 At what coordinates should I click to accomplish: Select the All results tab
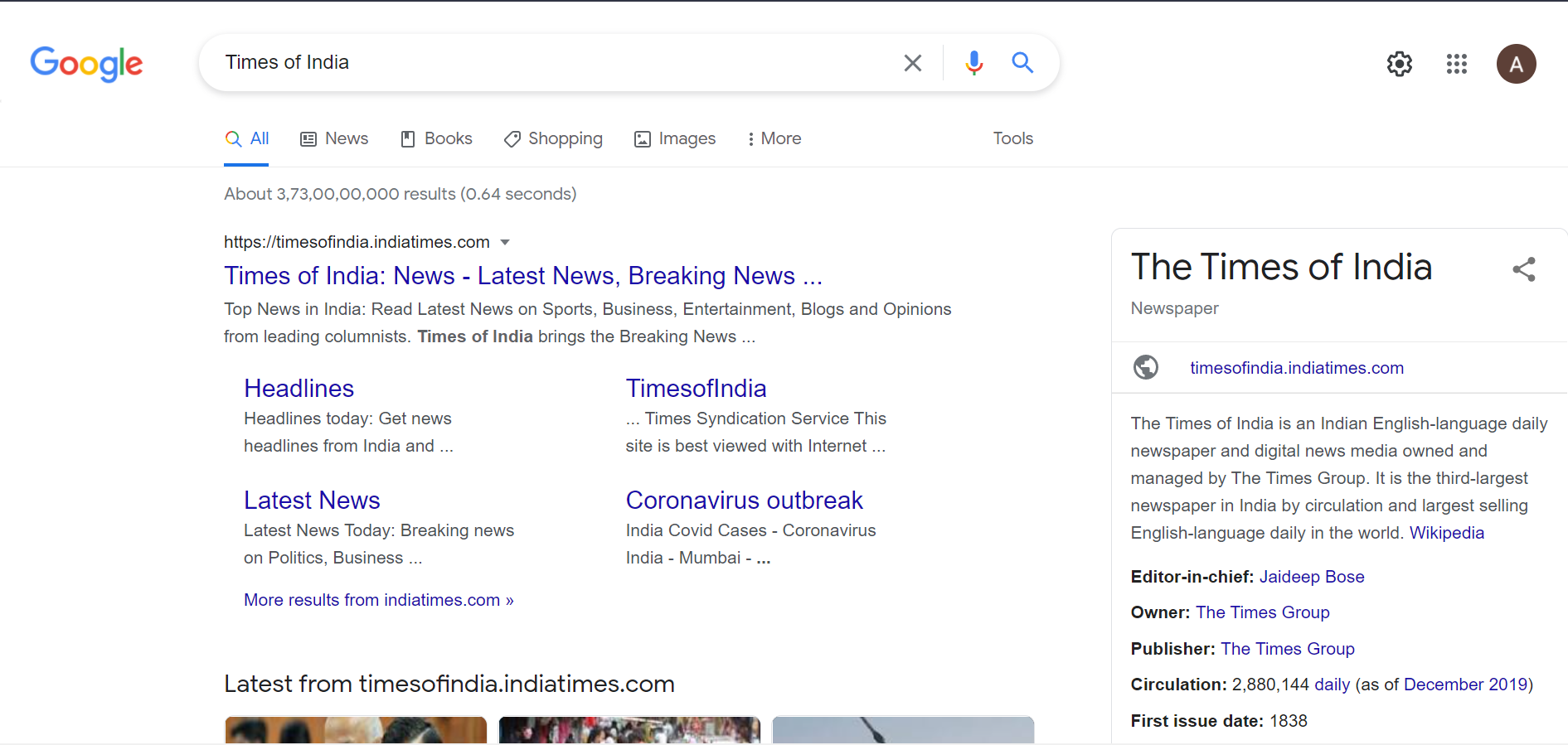(x=247, y=139)
